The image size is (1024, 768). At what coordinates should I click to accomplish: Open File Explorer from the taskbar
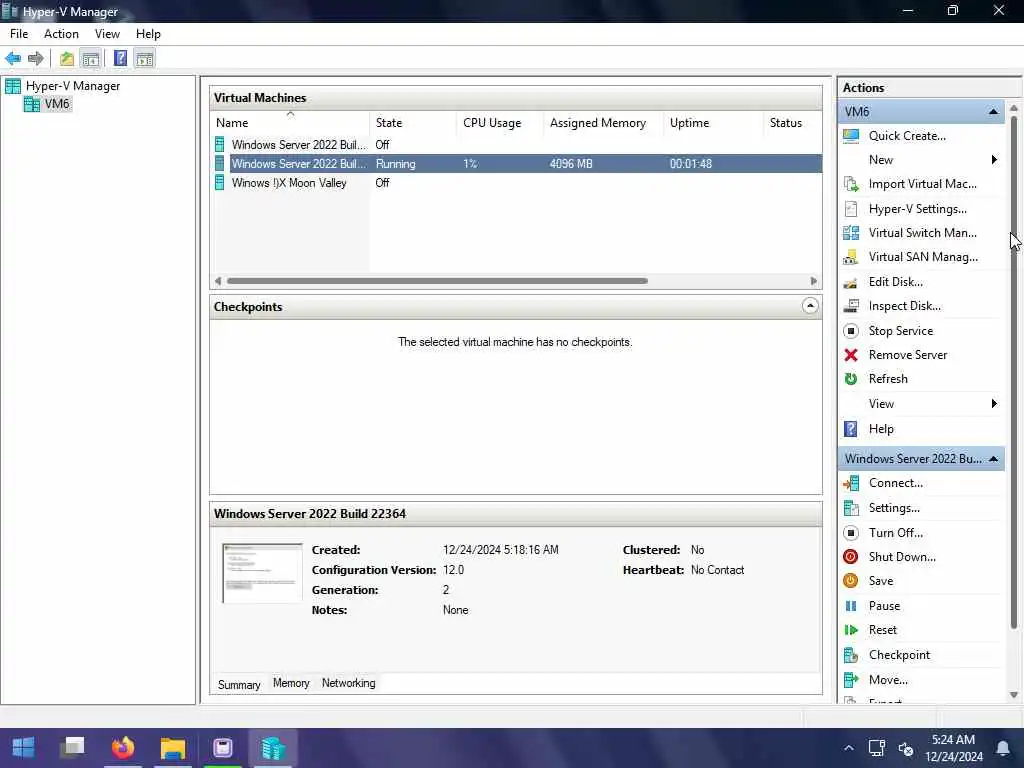pos(173,747)
